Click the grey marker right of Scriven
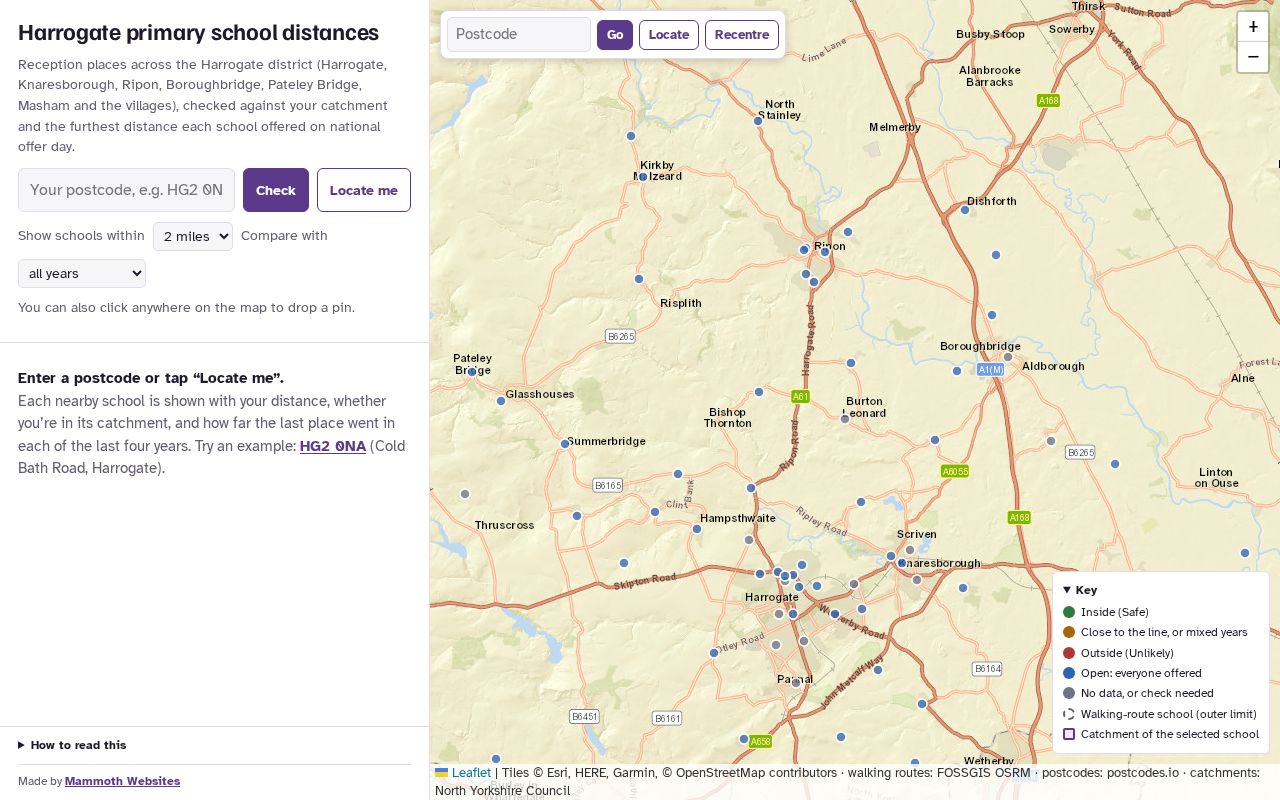The height and width of the screenshot is (800, 1280). [910, 550]
